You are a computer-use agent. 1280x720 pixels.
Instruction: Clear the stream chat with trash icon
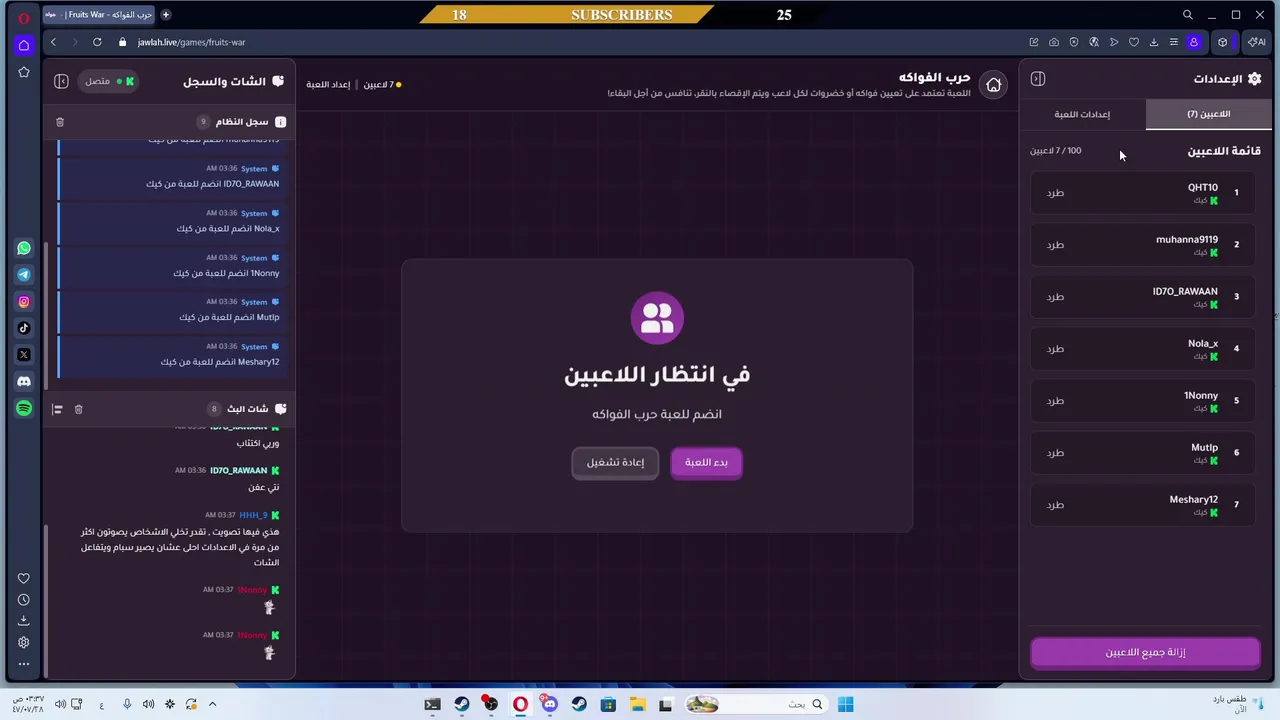[x=79, y=409]
